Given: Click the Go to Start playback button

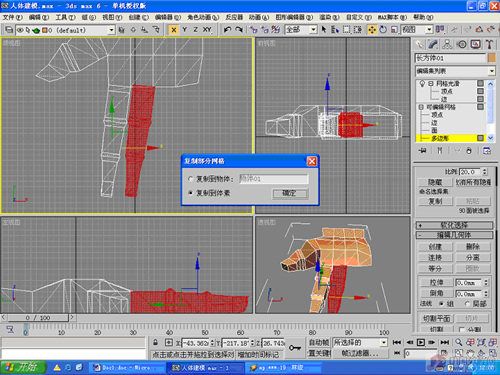Looking at the screenshot, I should tap(397, 342).
